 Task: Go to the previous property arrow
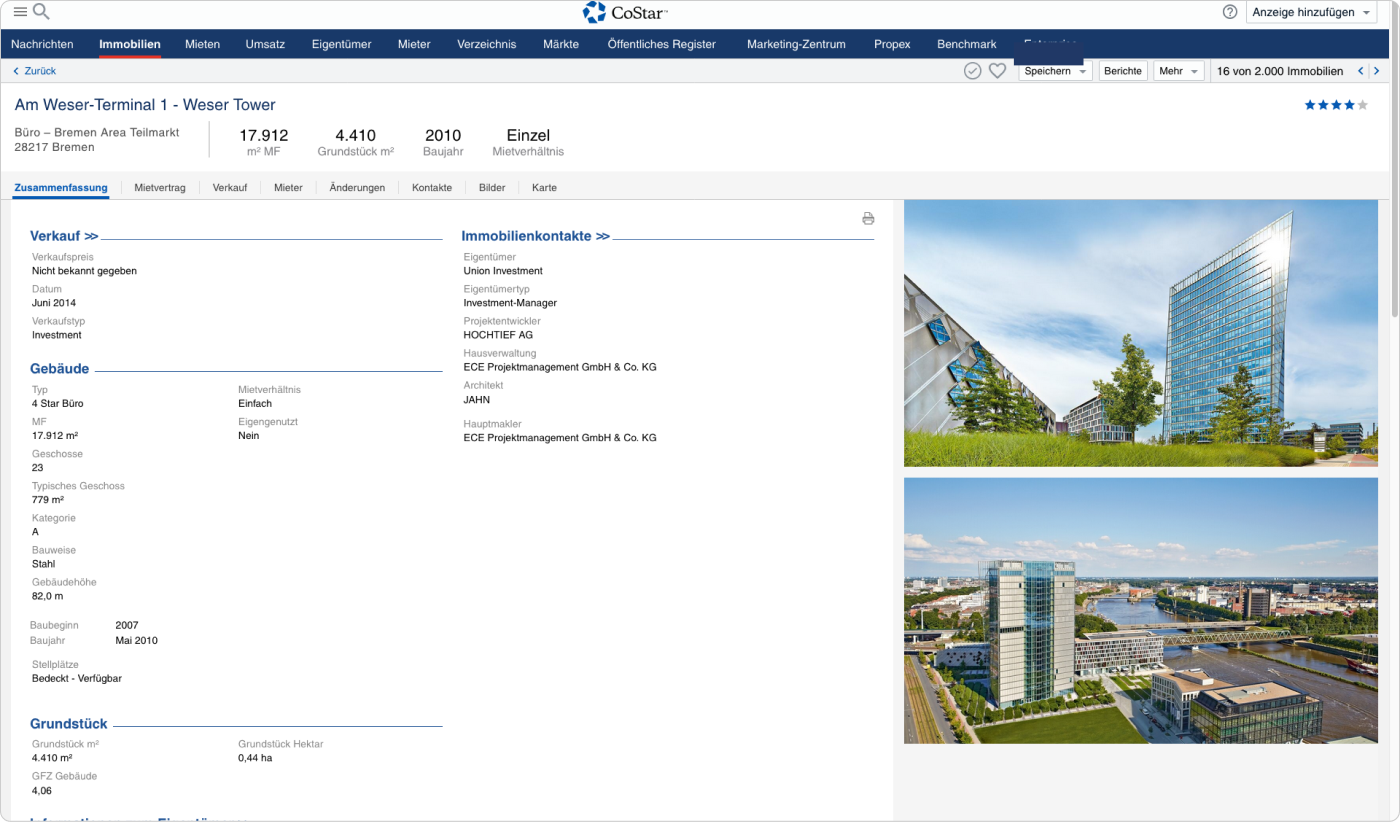tap(1360, 71)
